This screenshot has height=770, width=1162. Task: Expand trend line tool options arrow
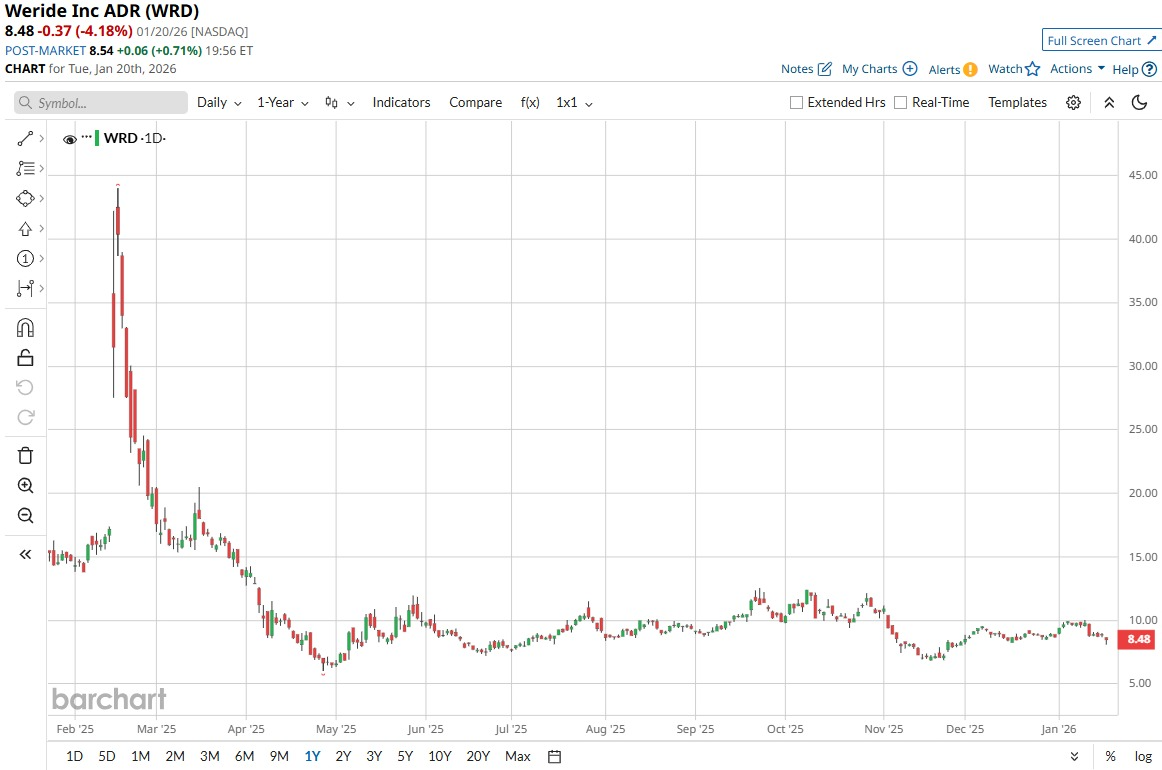coord(42,139)
